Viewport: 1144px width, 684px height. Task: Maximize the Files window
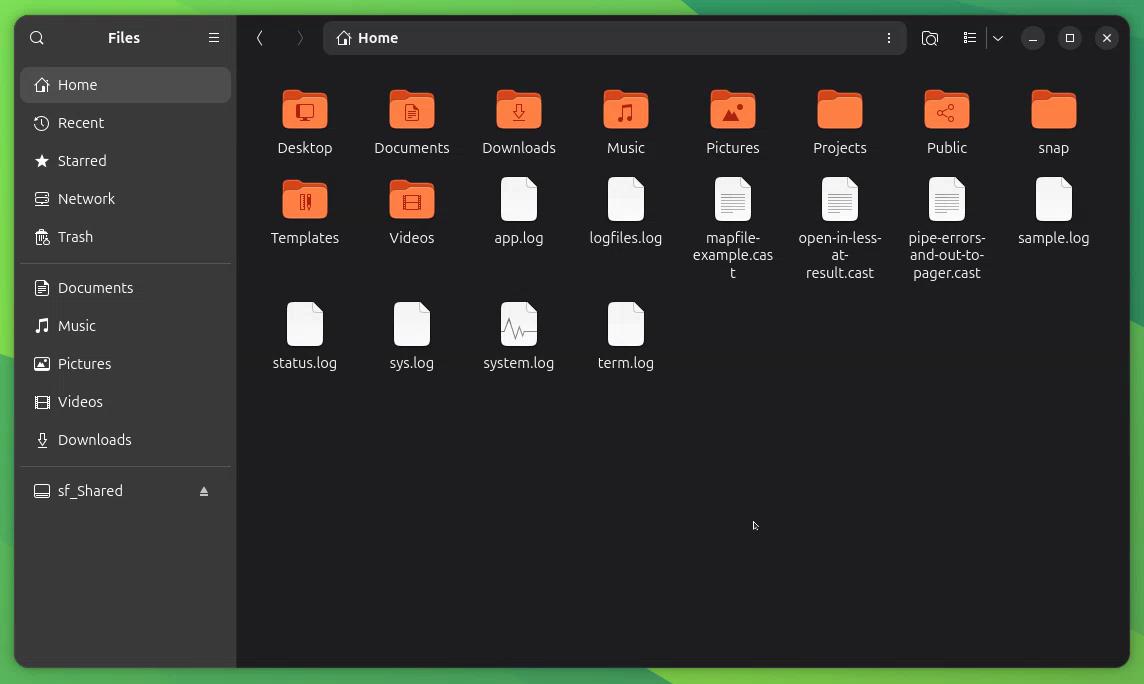[x=1070, y=38]
